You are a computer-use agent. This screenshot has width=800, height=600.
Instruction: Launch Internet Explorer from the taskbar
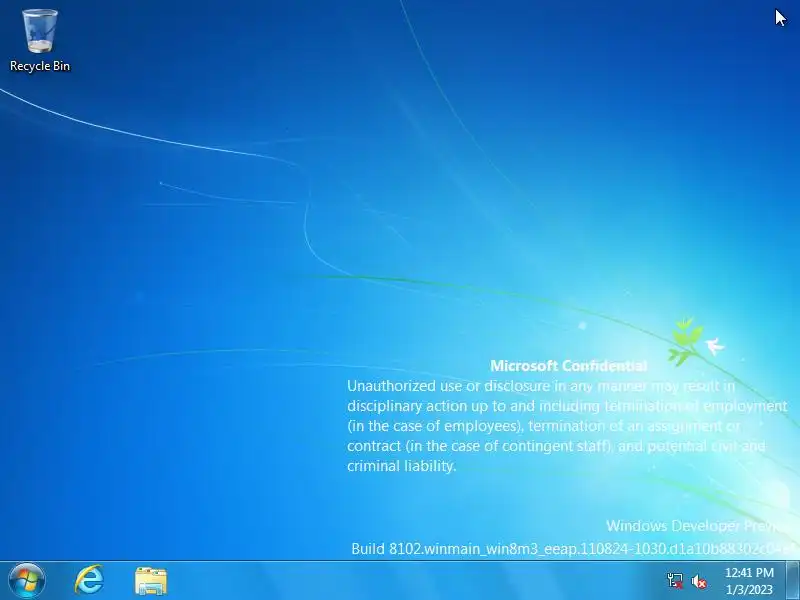click(x=89, y=581)
